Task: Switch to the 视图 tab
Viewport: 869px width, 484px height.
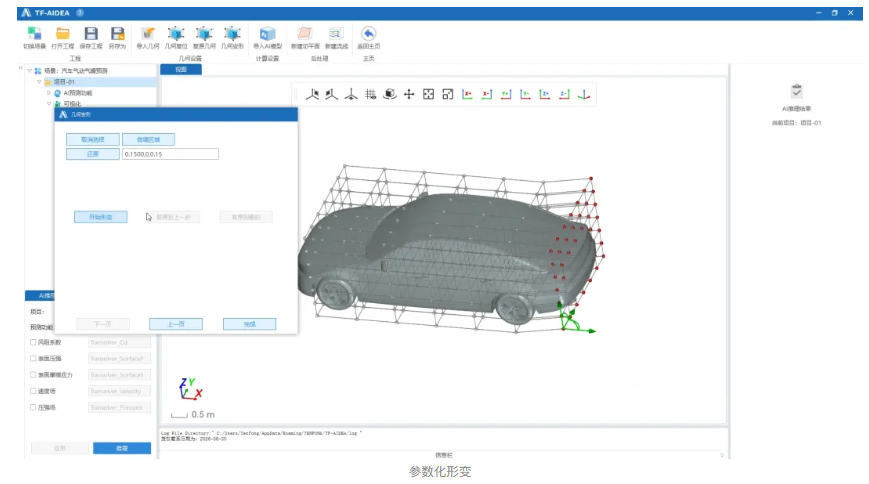Action: click(x=180, y=70)
